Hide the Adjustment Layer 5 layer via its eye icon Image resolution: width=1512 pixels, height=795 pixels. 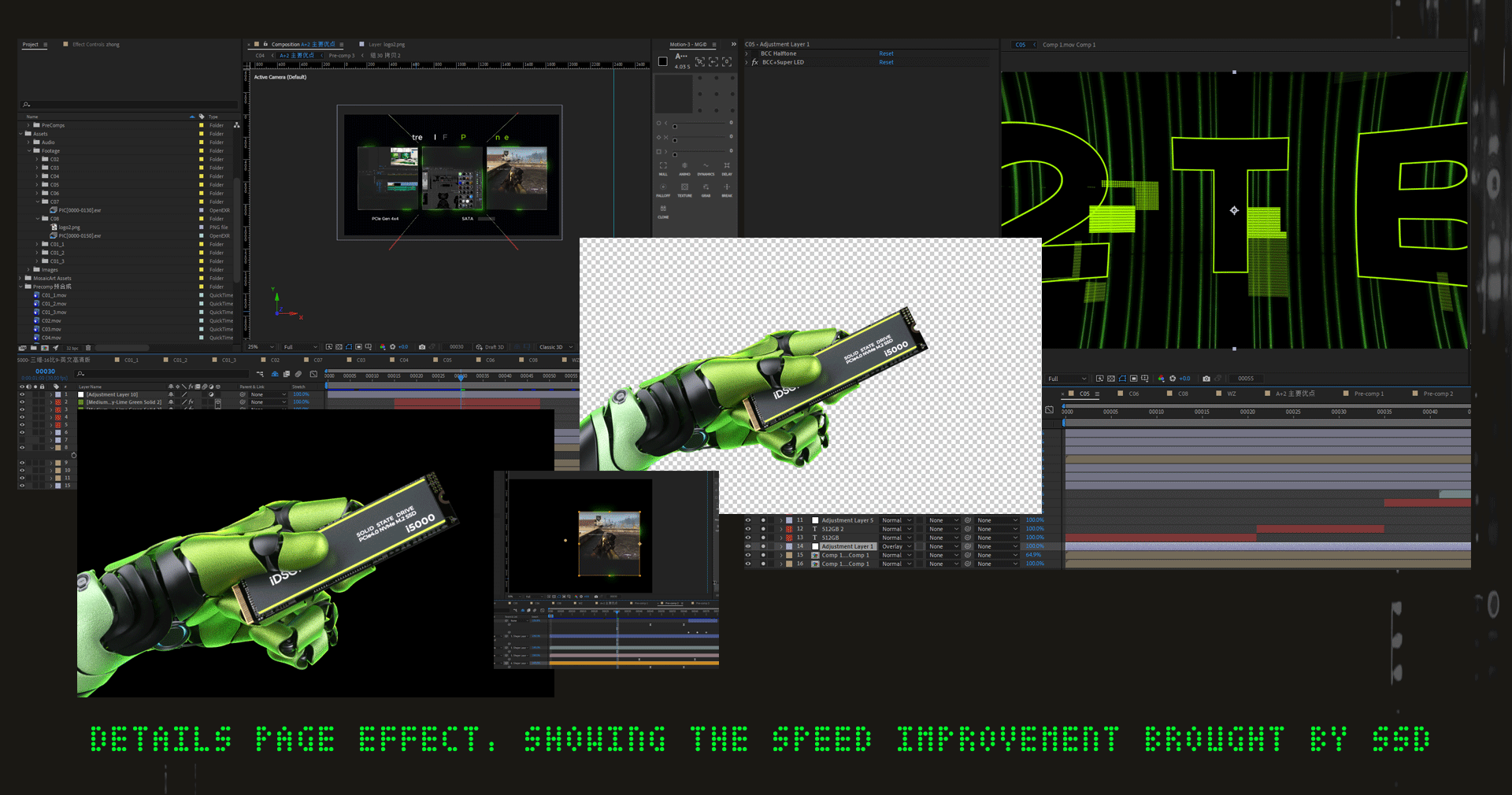748,520
